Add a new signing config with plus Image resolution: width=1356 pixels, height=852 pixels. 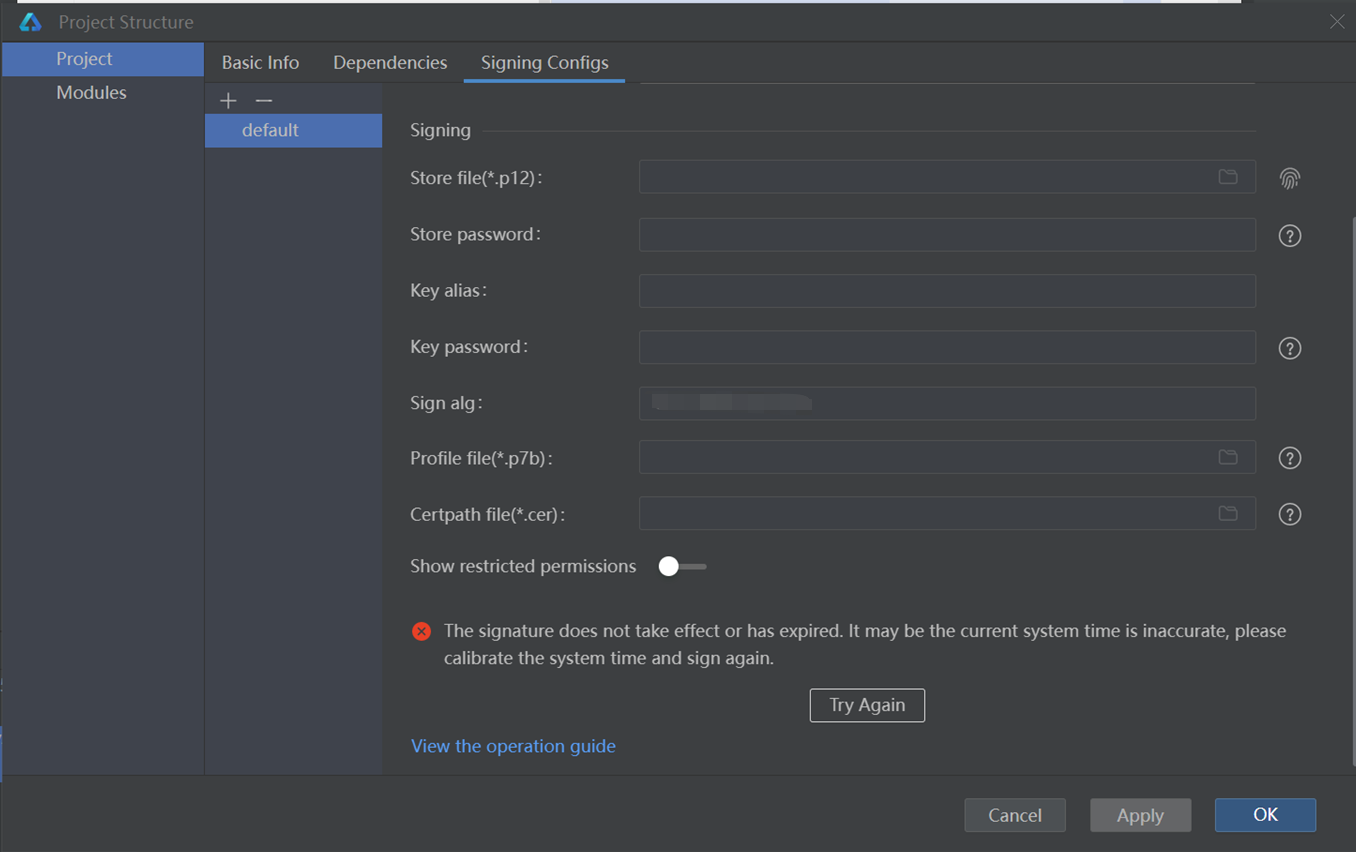(228, 100)
